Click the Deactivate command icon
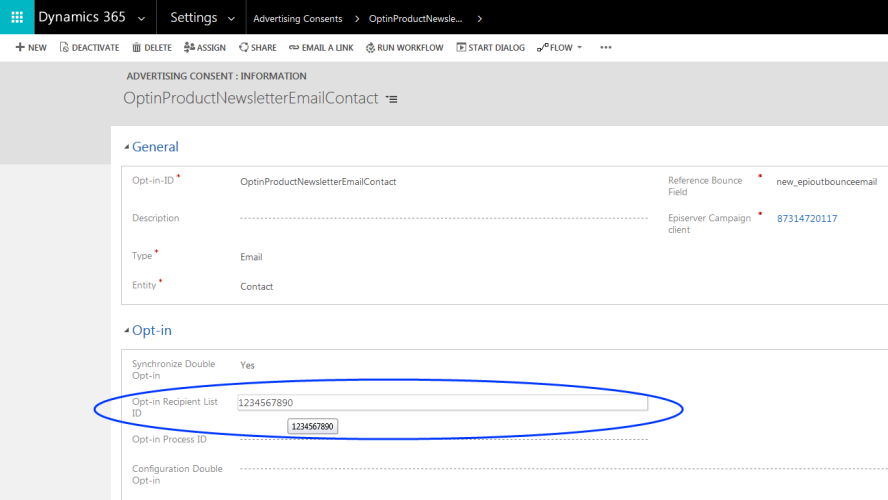 tap(65, 47)
